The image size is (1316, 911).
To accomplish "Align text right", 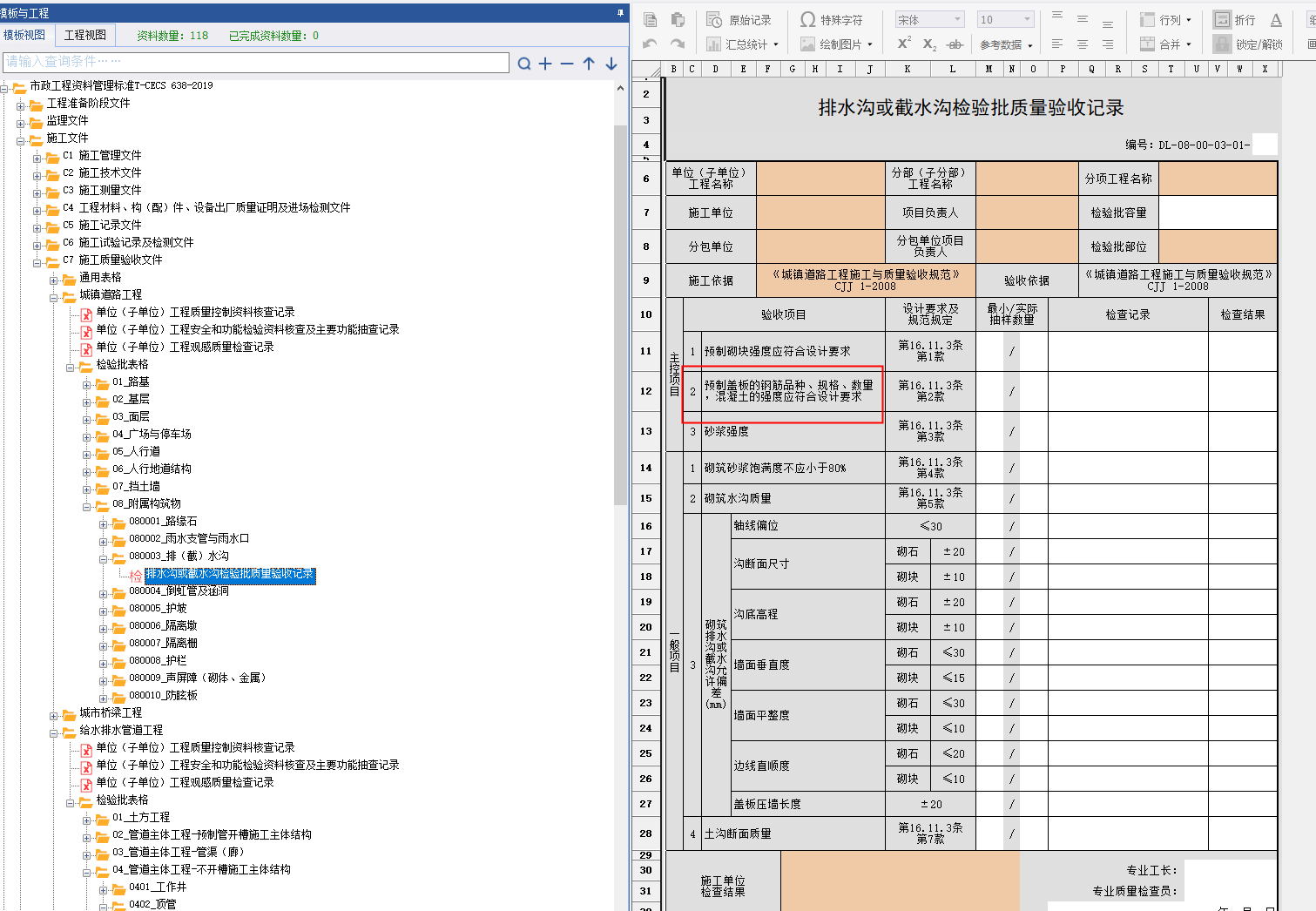I will click(1108, 44).
